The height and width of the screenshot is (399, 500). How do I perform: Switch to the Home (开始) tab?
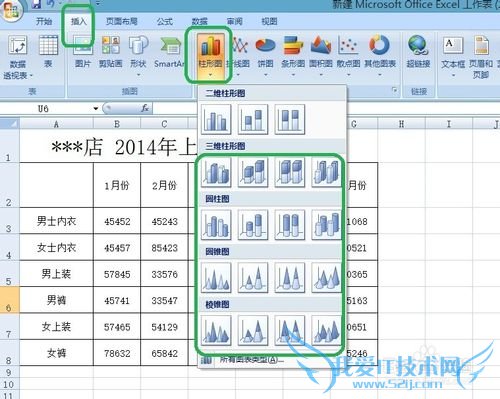(x=44, y=22)
